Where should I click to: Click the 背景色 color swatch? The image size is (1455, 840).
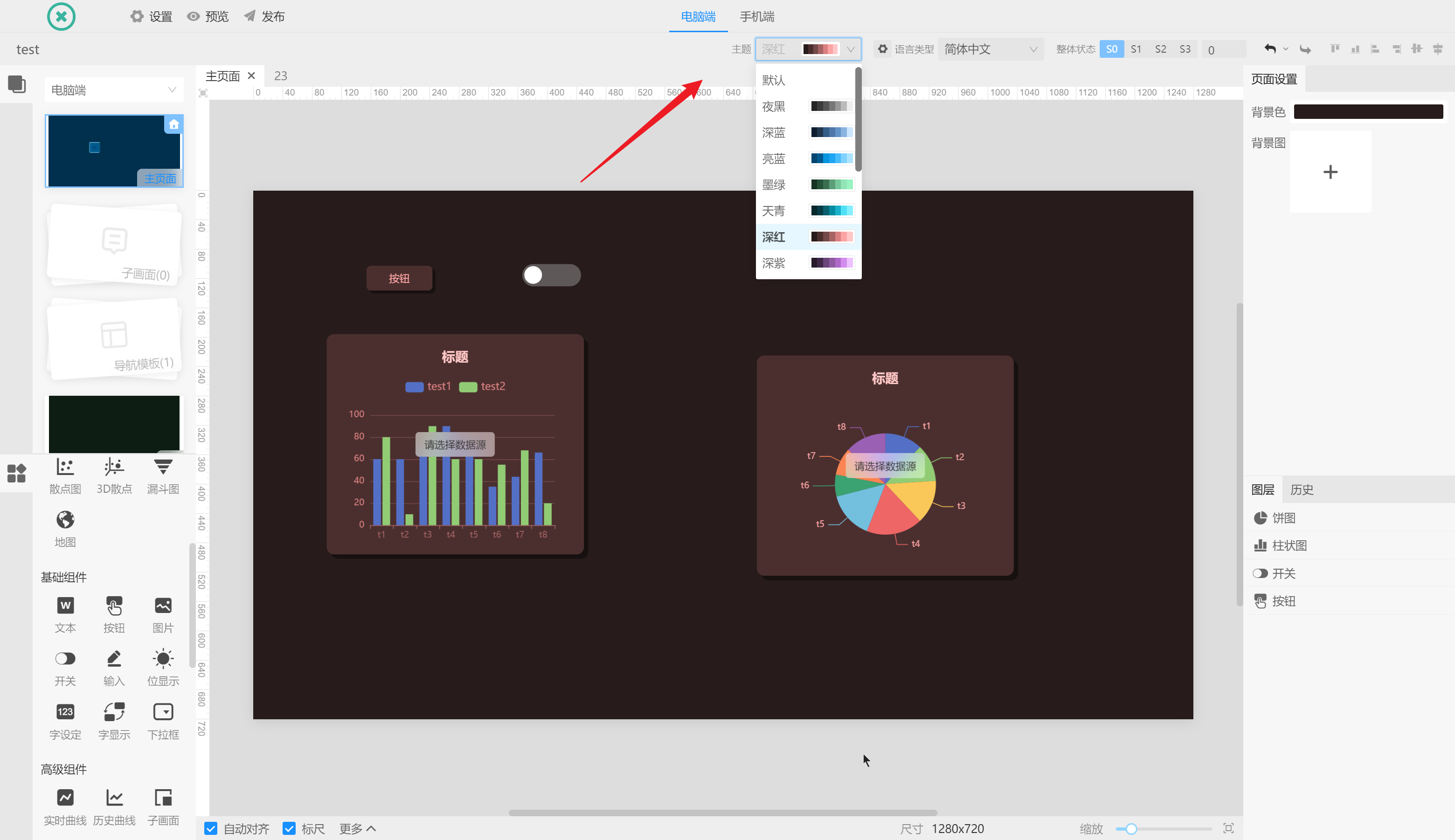(1368, 111)
